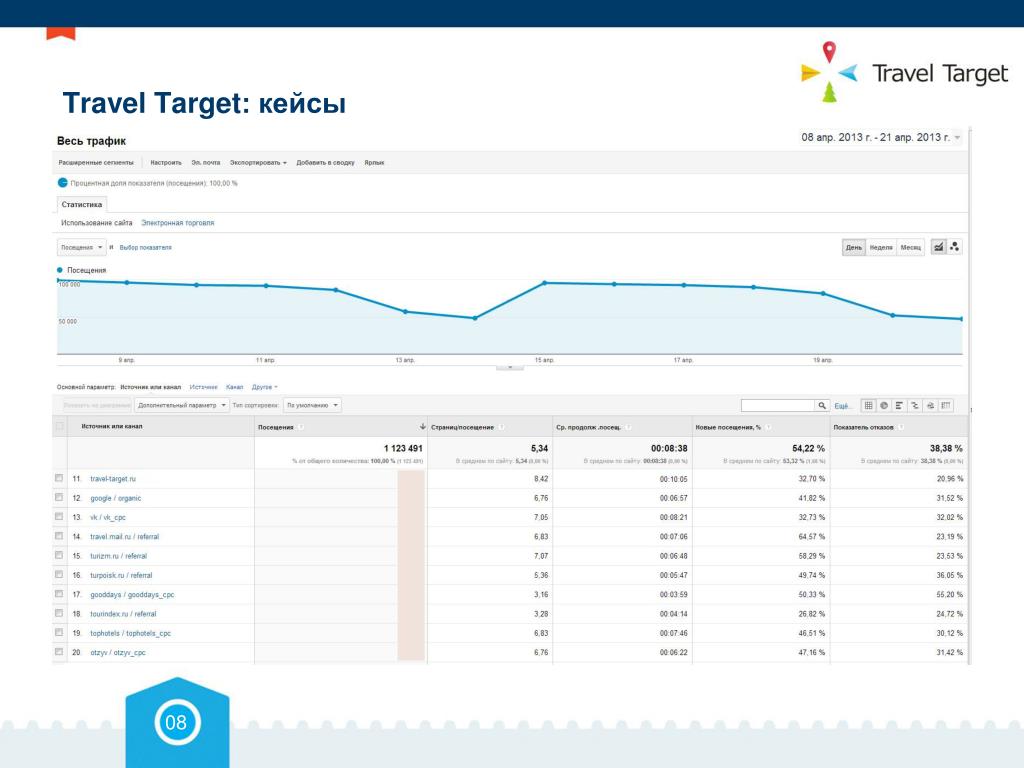The width and height of the screenshot is (1024, 768).
Task: Open the Посещения metric dropdown
Action: pos(82,248)
